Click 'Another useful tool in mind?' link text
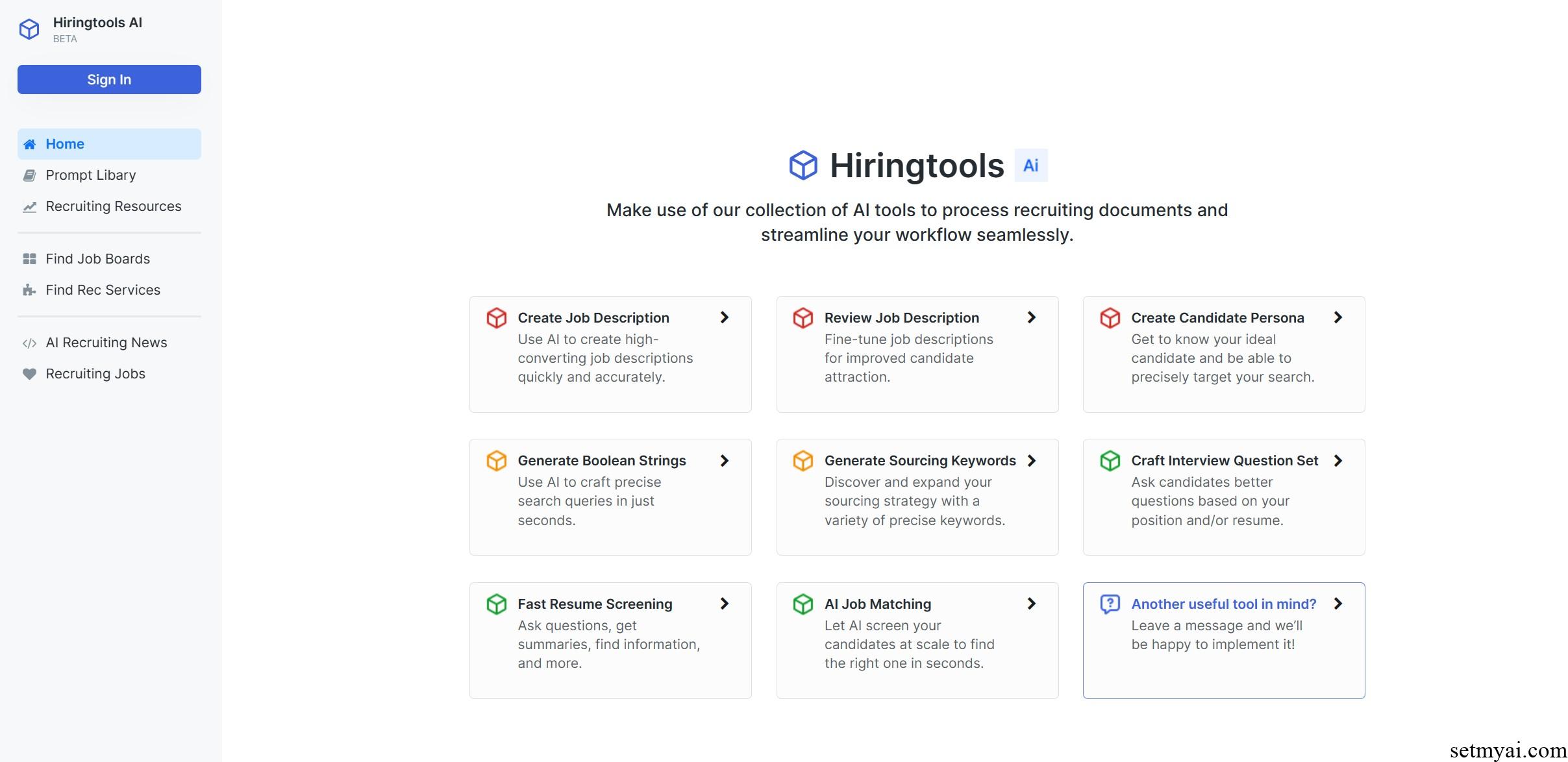This screenshot has width=1568, height=762. tap(1224, 604)
